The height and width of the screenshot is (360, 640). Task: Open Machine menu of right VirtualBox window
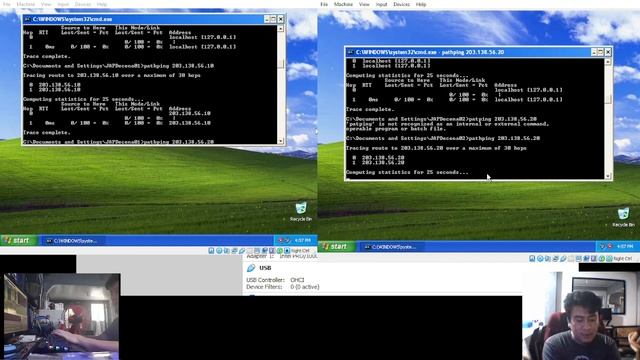[x=343, y=4]
